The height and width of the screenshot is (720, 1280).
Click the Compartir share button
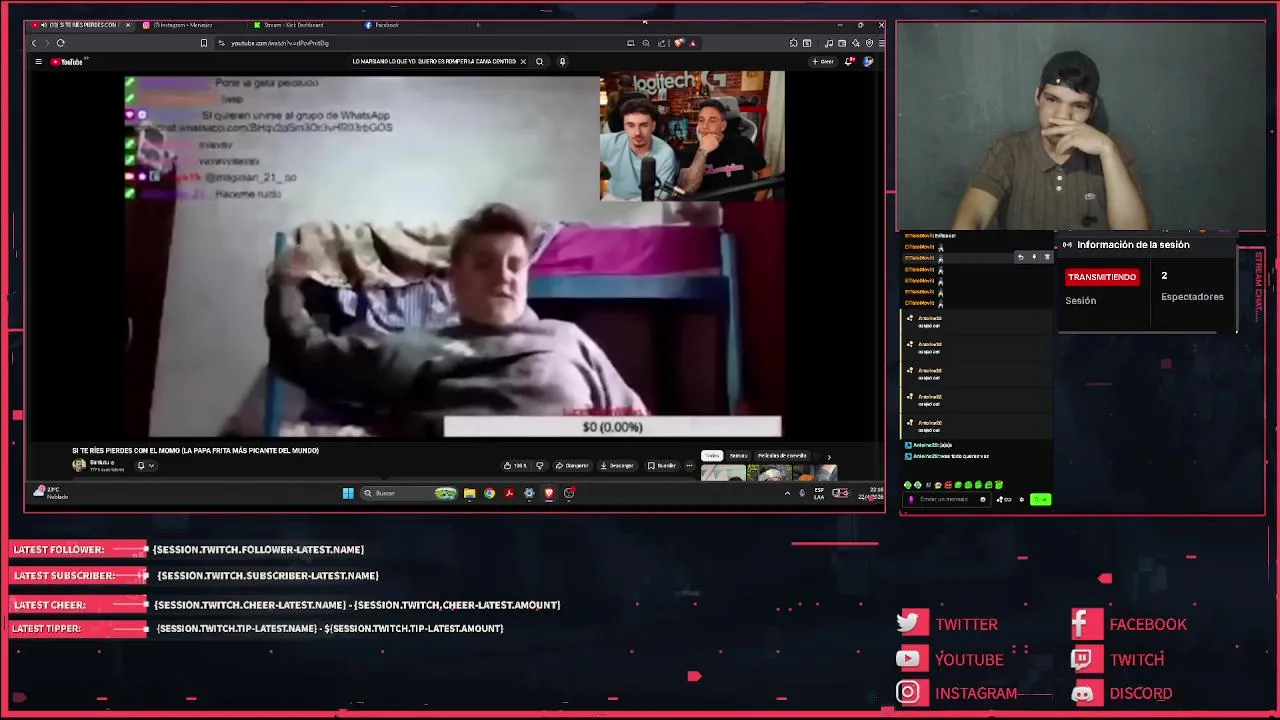click(573, 465)
